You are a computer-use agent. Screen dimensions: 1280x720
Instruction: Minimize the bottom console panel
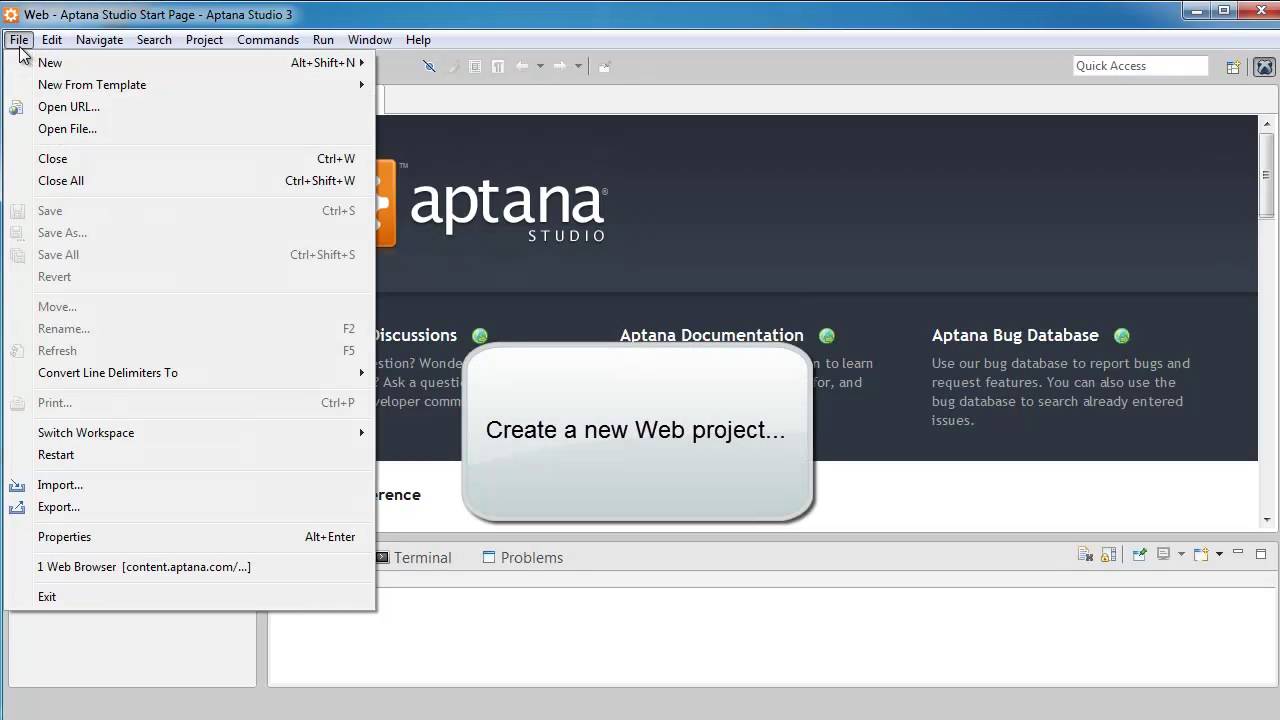pyautogui.click(x=1237, y=553)
